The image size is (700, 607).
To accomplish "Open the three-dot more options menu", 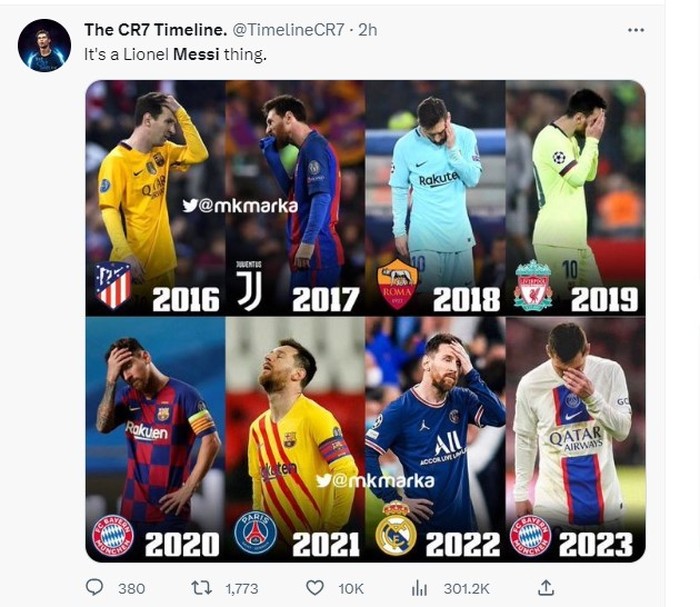I will [x=636, y=30].
